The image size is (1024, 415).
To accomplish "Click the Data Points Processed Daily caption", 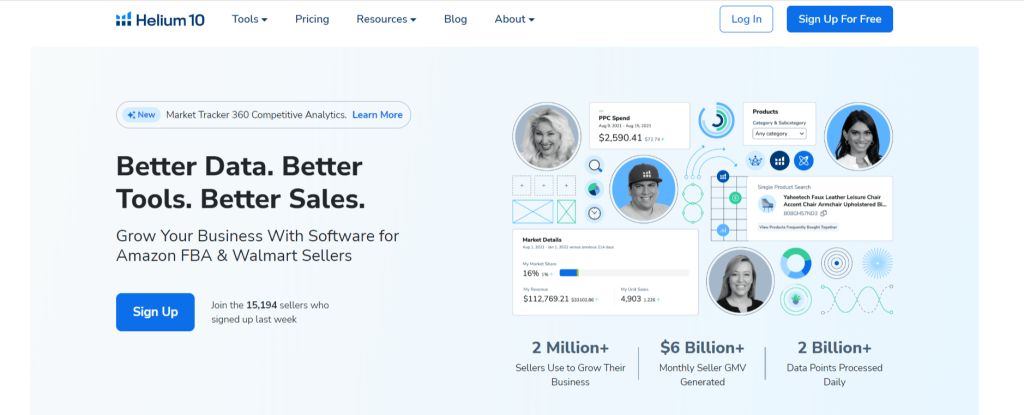I will (835, 374).
